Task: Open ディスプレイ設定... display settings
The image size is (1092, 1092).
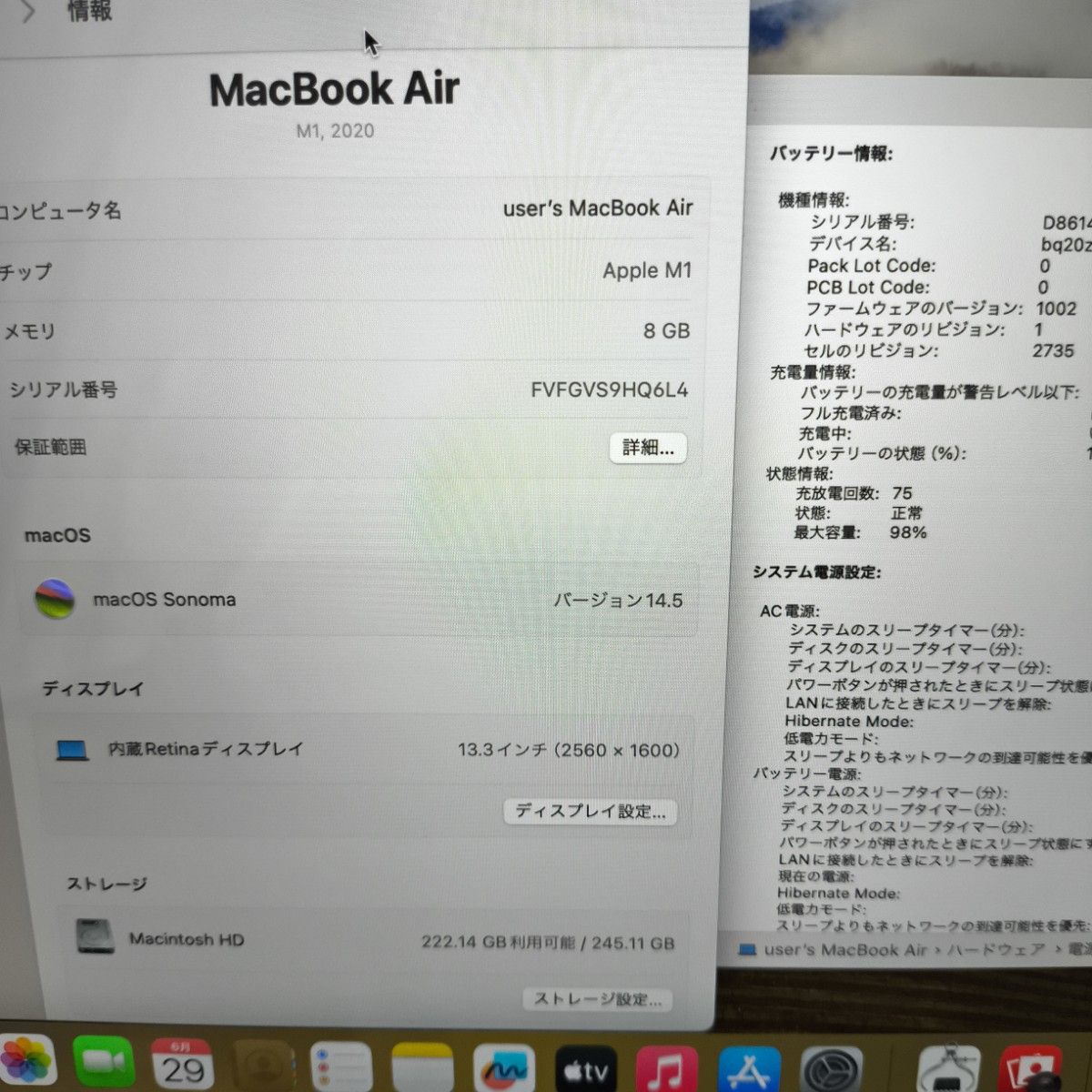Action: coord(591,811)
